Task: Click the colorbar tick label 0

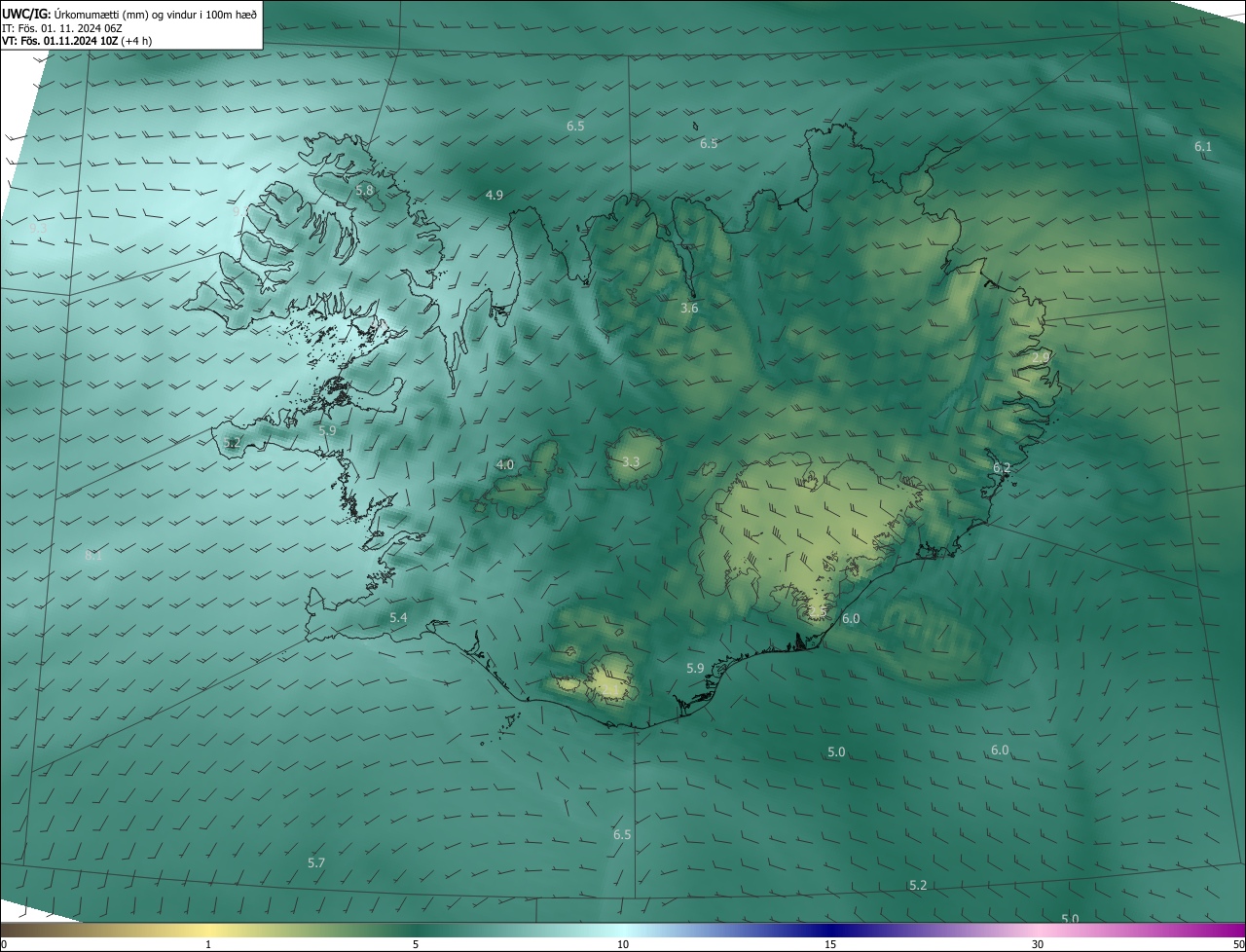Action: [4, 944]
